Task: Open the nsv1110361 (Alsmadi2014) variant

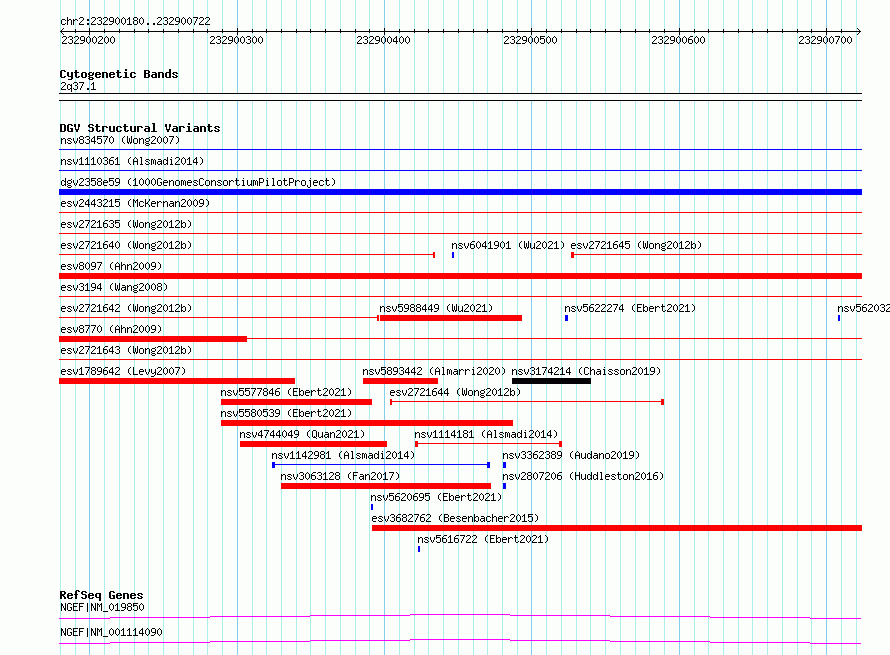Action: (x=132, y=161)
